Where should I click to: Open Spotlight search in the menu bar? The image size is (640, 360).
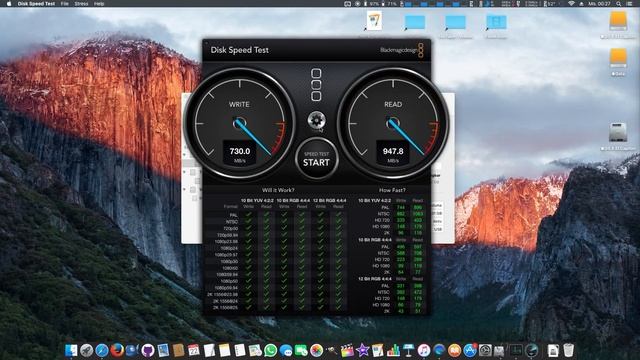(x=619, y=3)
